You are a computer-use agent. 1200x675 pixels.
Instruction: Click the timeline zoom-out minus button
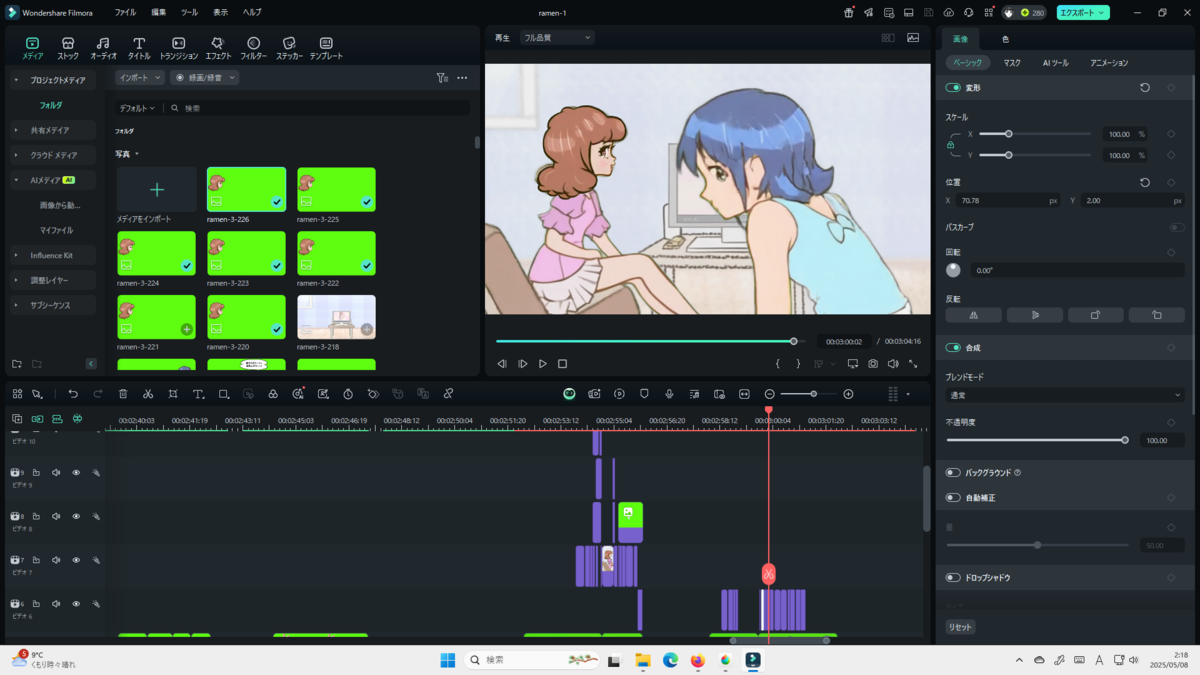[x=769, y=394]
